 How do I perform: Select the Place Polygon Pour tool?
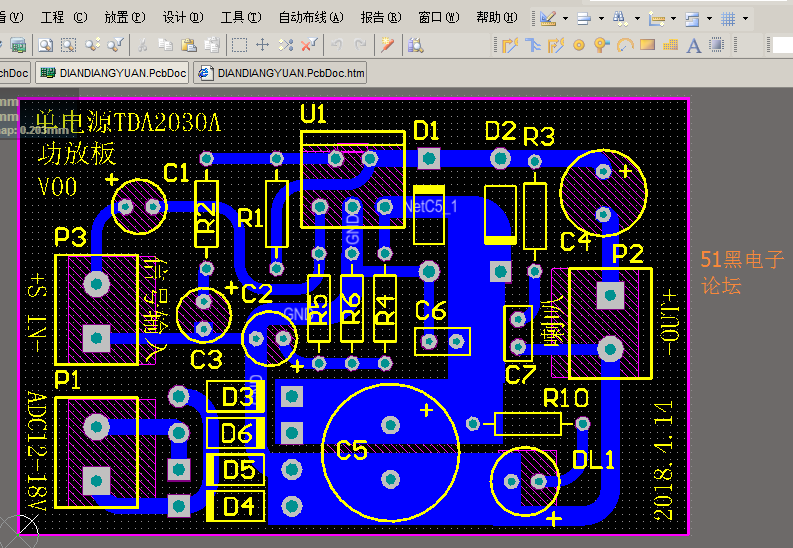(671, 45)
